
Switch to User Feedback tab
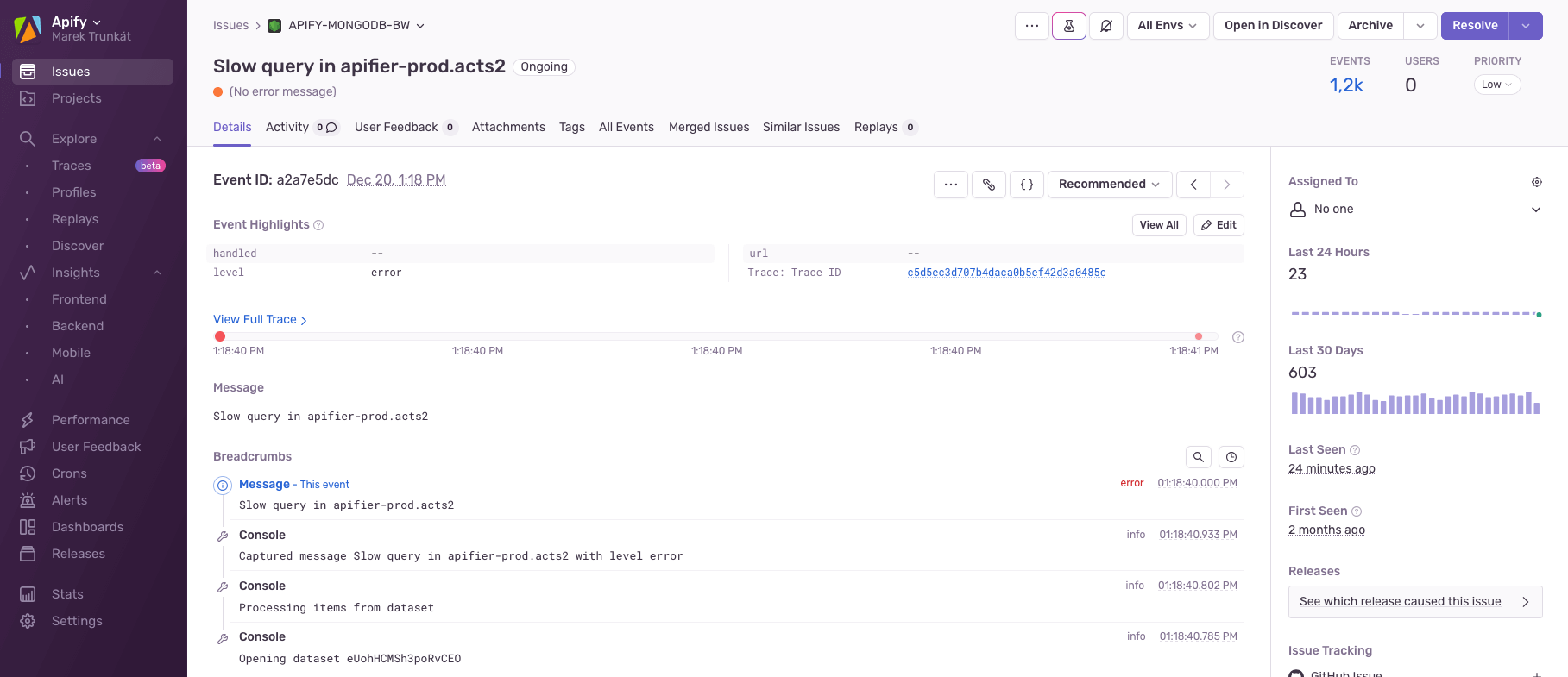(406, 128)
